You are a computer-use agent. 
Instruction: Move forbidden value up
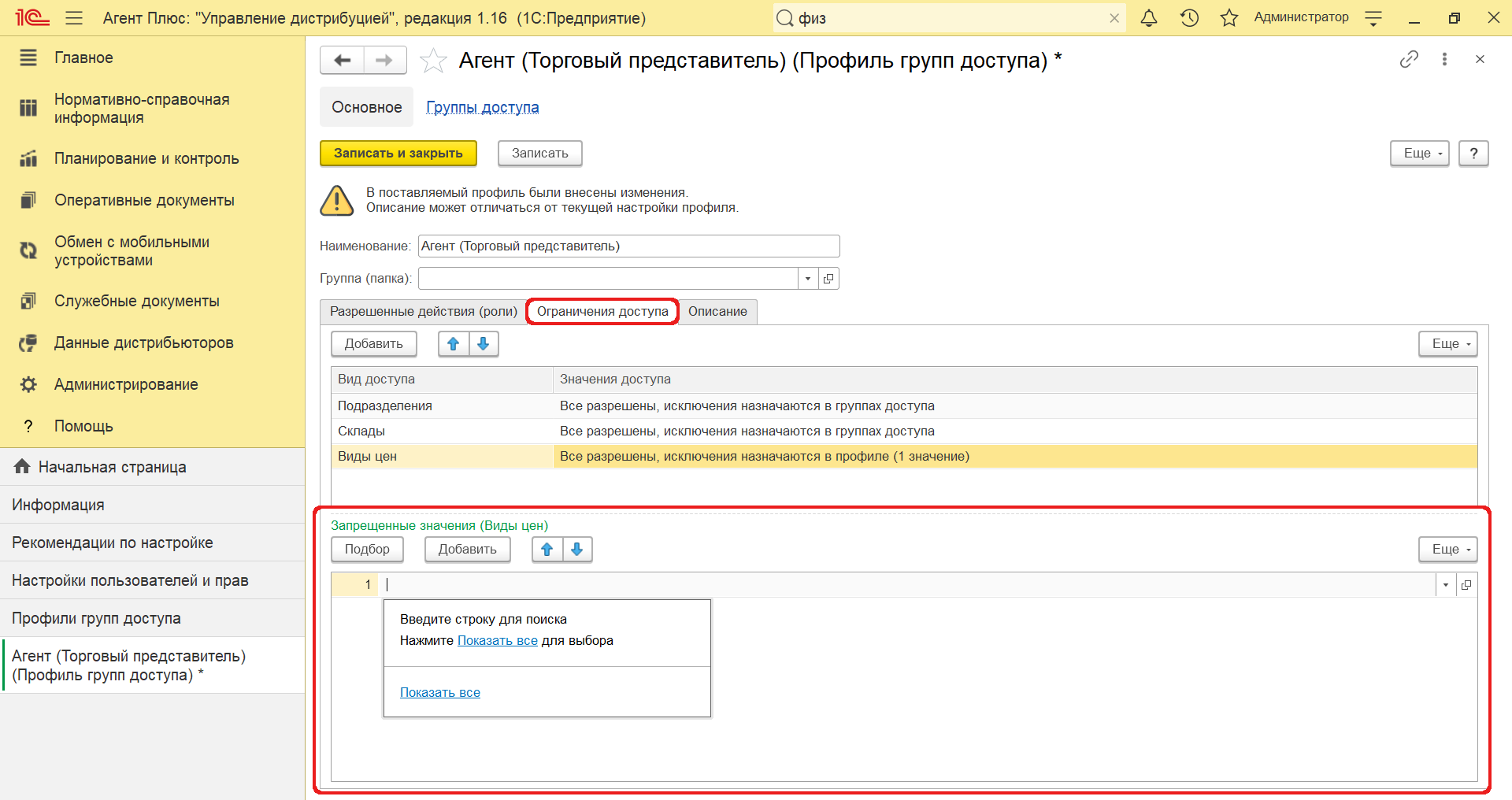pos(547,549)
